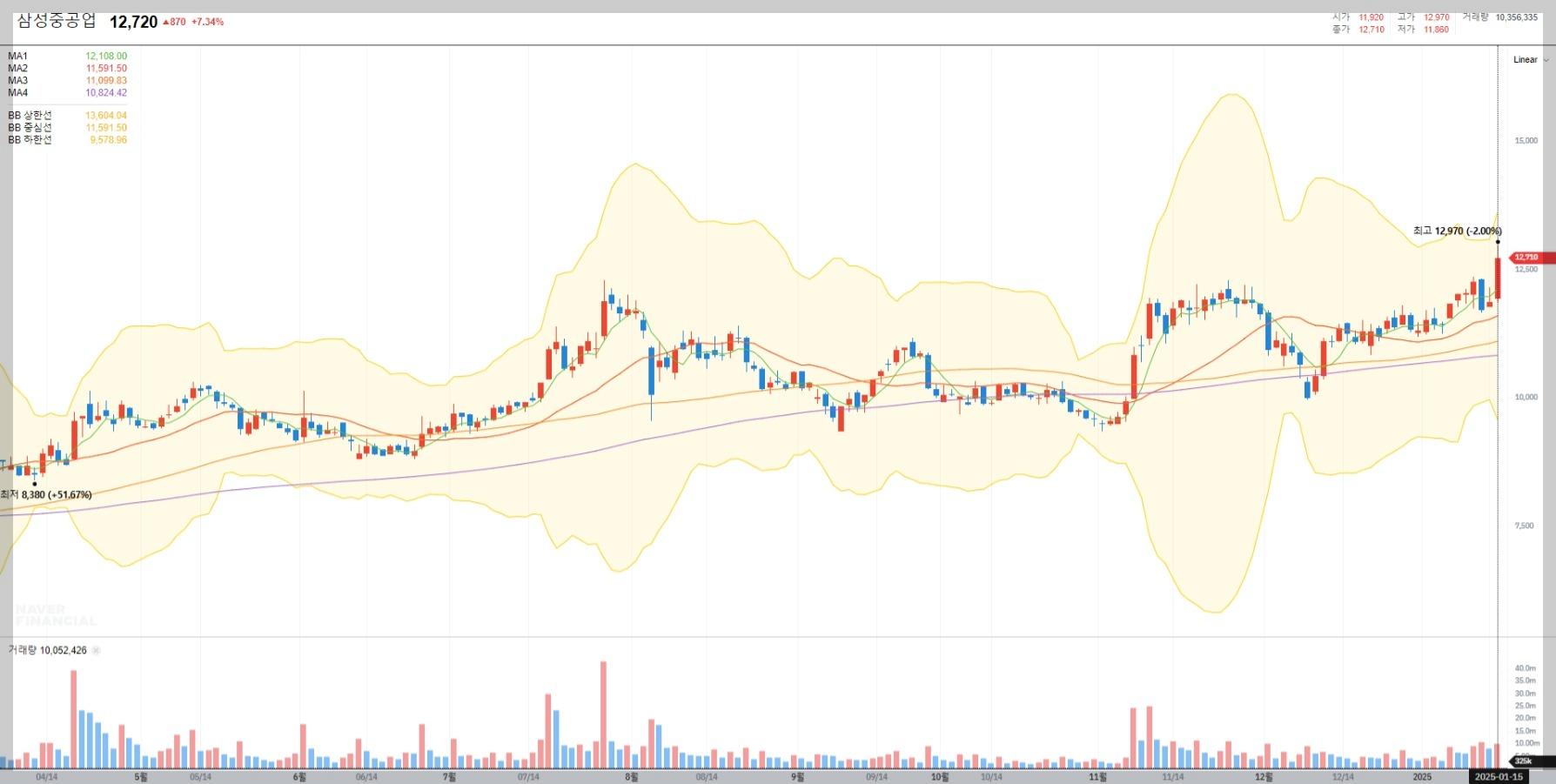Click the 10/14 label on the time axis
The height and width of the screenshot is (784, 1556).
coord(991,777)
